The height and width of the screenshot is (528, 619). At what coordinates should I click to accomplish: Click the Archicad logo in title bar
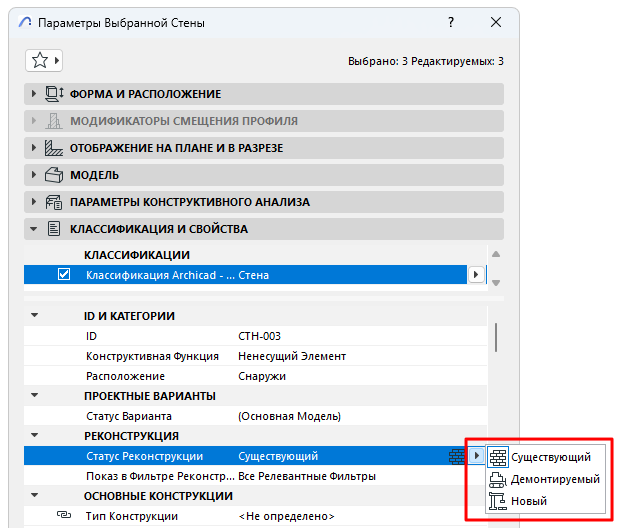pyautogui.click(x=25, y=22)
